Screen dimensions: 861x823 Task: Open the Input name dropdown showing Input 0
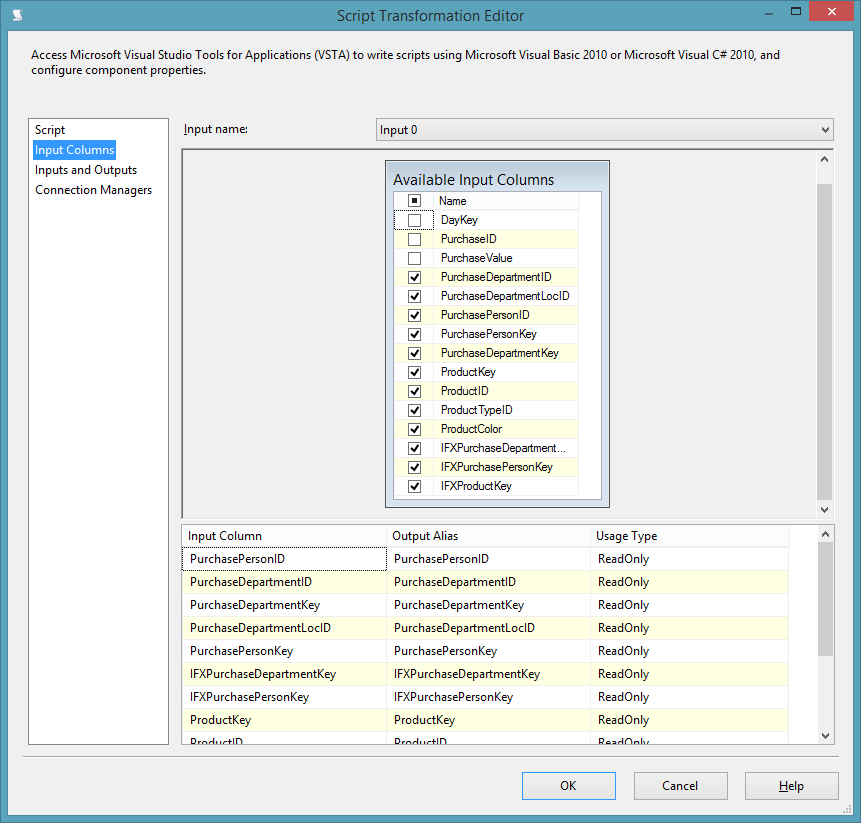click(823, 129)
